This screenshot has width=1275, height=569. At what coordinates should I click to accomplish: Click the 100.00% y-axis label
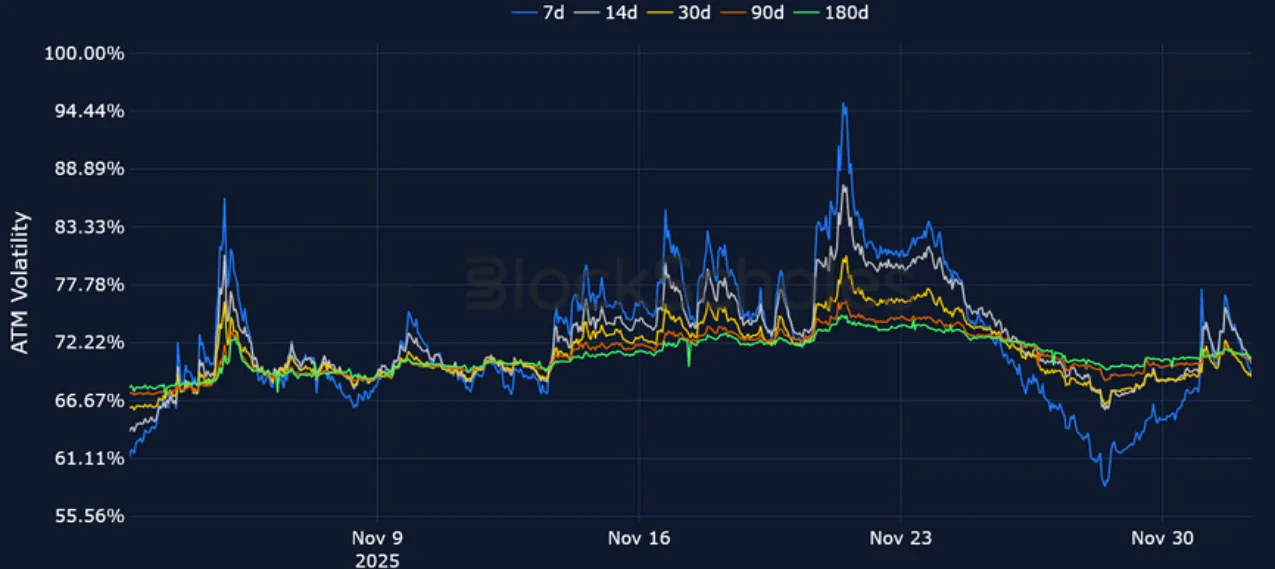84,53
